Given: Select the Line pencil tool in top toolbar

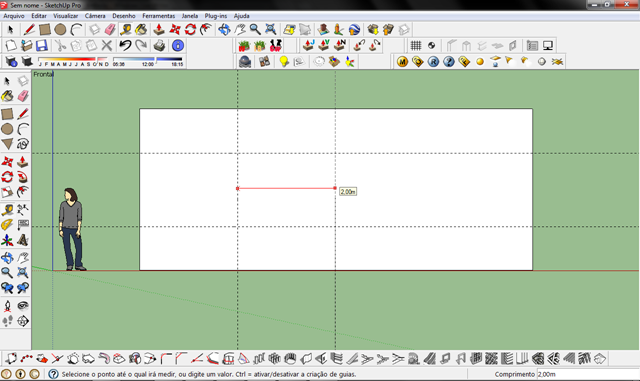Looking at the screenshot, I should pos(29,29).
